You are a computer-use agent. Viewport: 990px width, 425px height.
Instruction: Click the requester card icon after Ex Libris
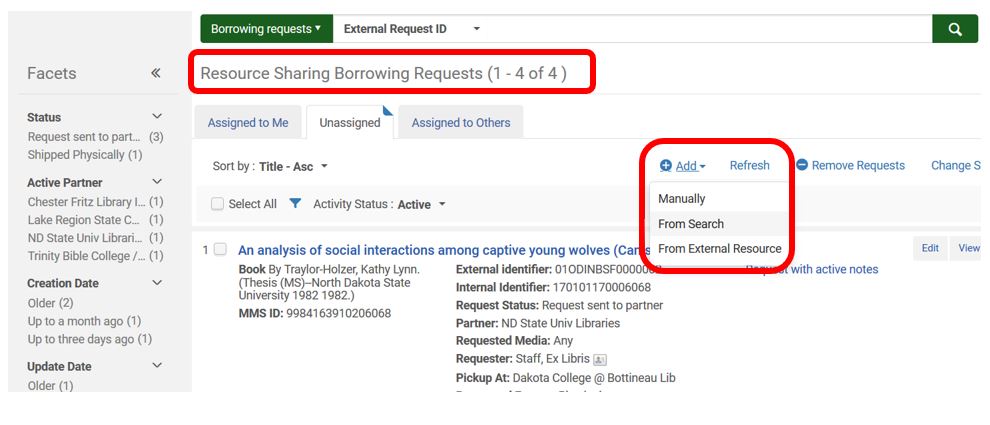click(600, 360)
